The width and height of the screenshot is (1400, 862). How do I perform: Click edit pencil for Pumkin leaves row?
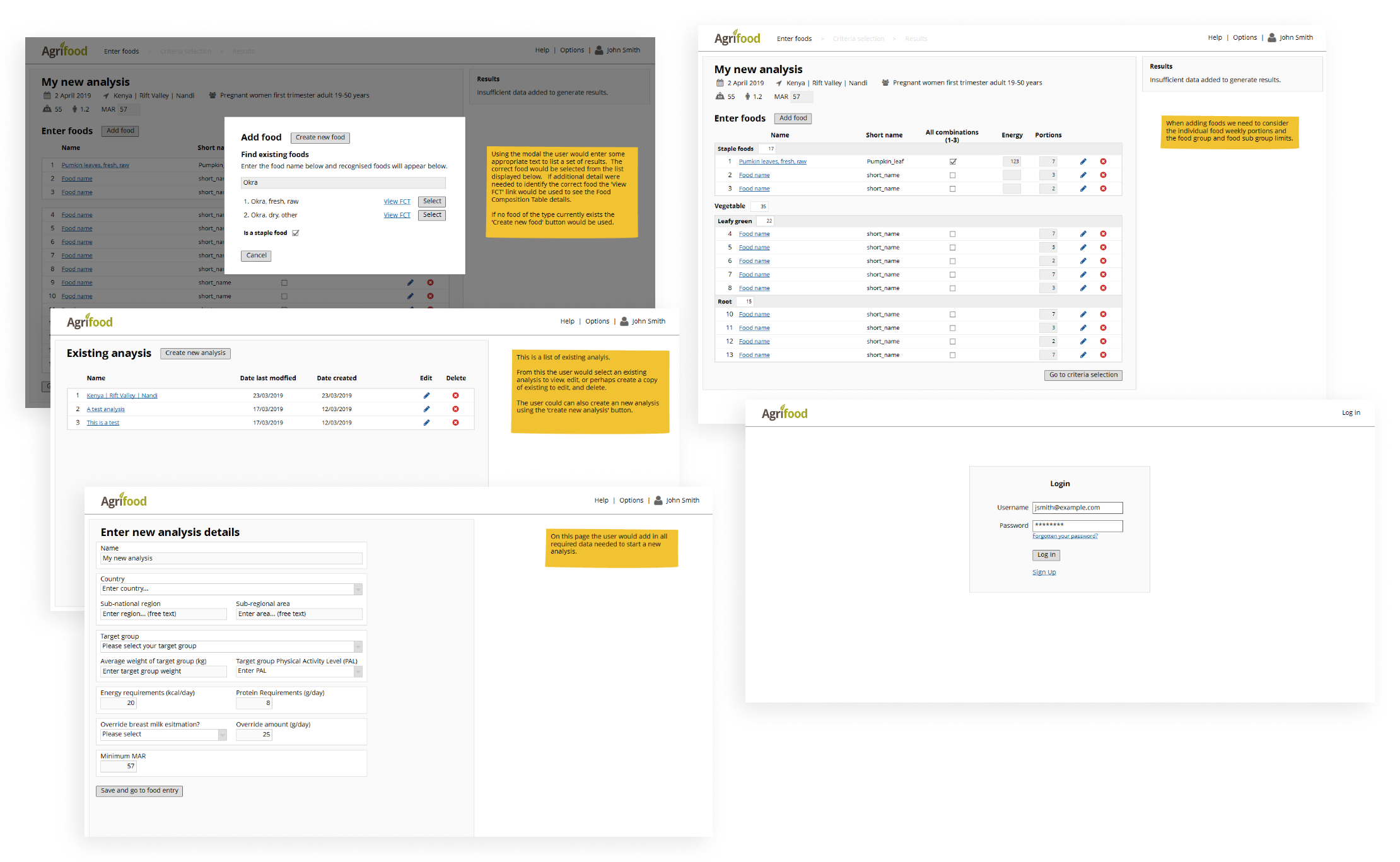[1083, 161]
